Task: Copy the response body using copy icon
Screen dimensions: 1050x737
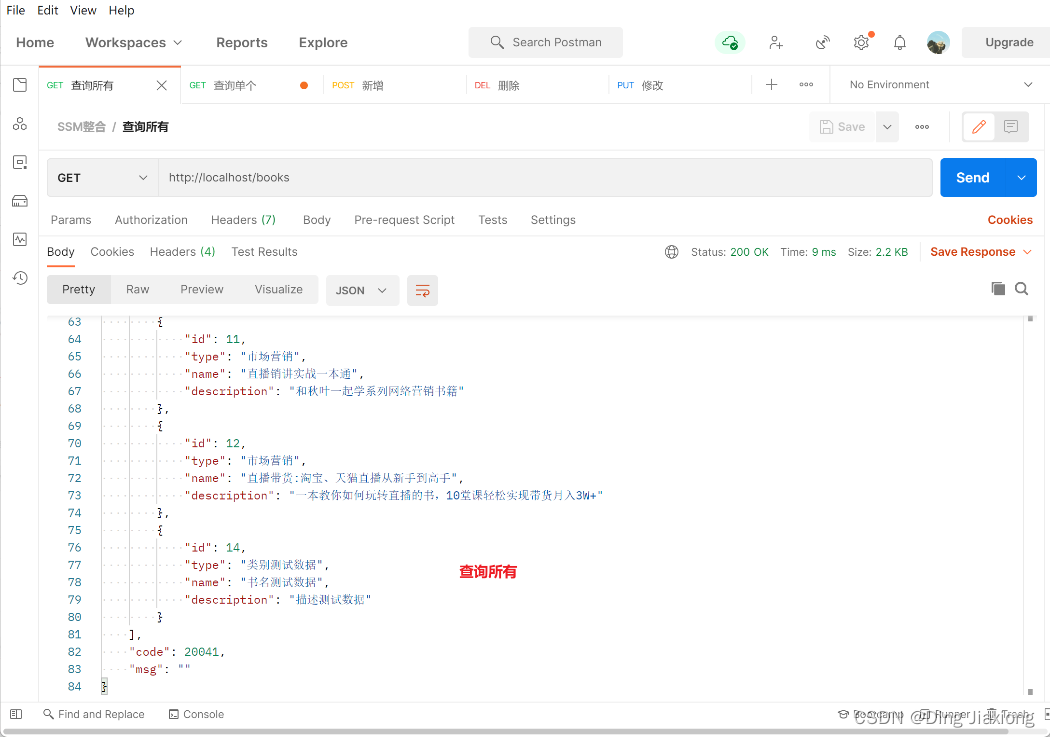Action: tap(997, 287)
